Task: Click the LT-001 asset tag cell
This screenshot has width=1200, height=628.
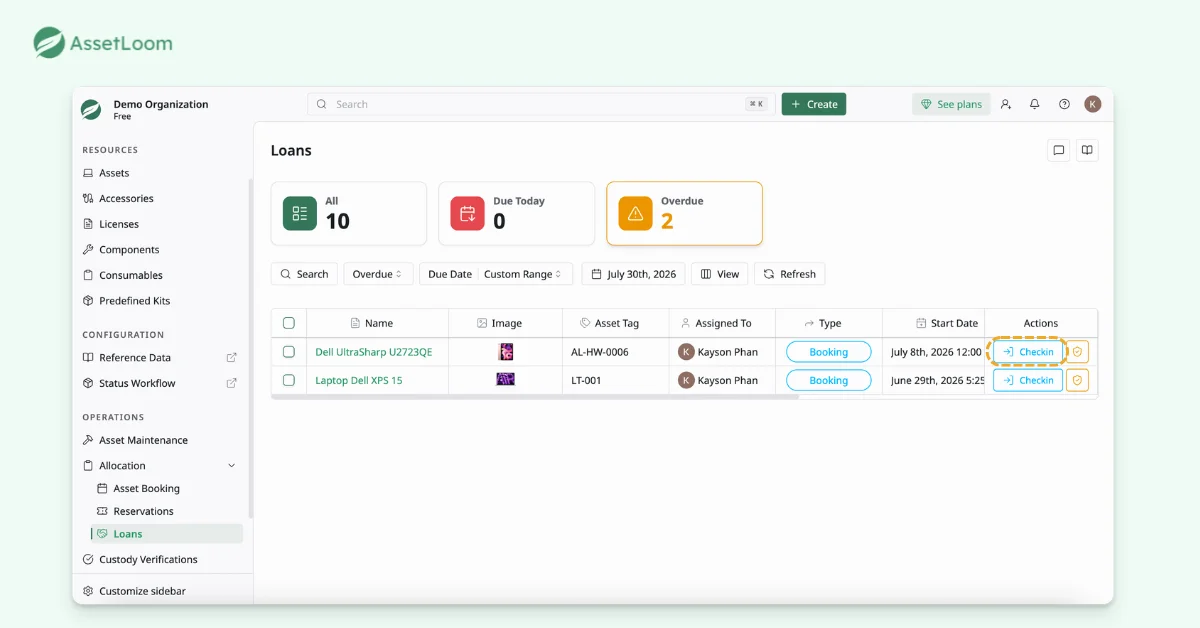Action: [586, 380]
